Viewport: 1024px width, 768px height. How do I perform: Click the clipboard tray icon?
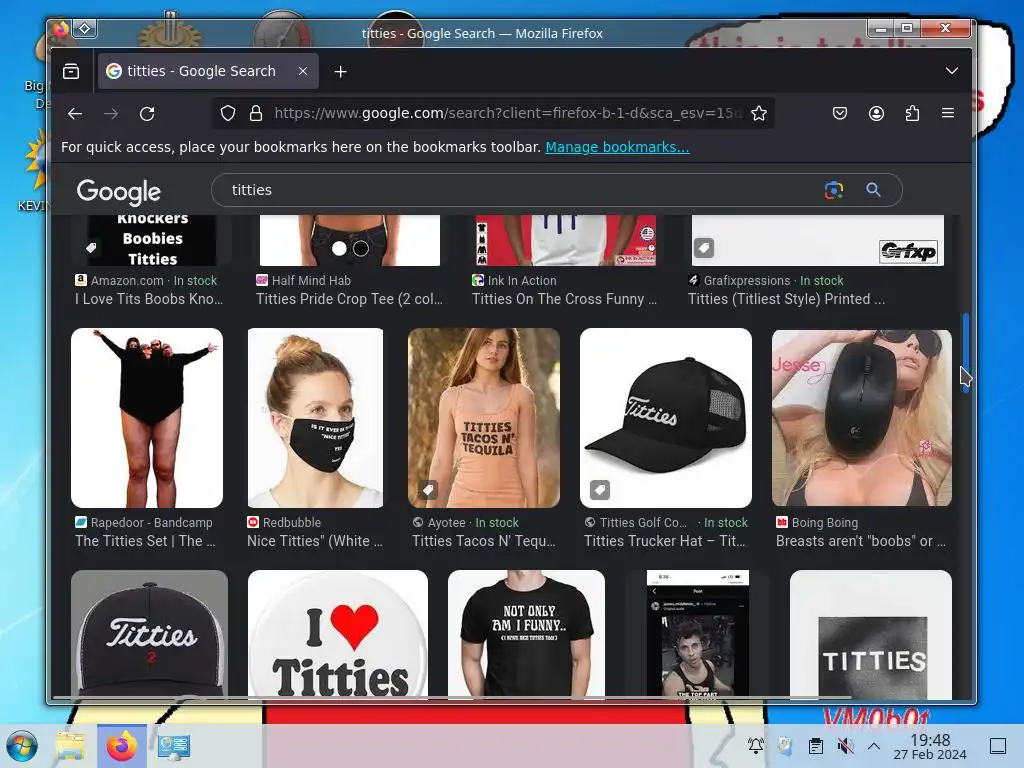(815, 746)
